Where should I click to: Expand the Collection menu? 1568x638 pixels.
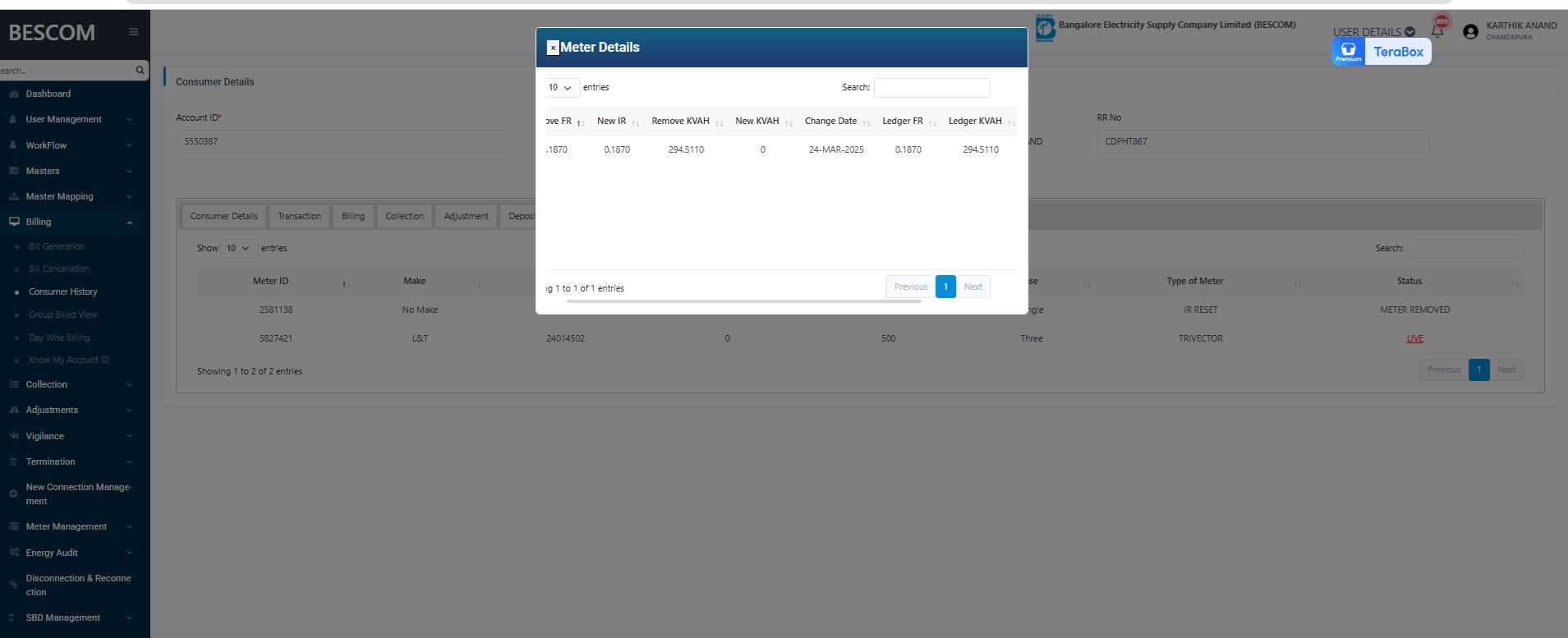click(x=70, y=384)
